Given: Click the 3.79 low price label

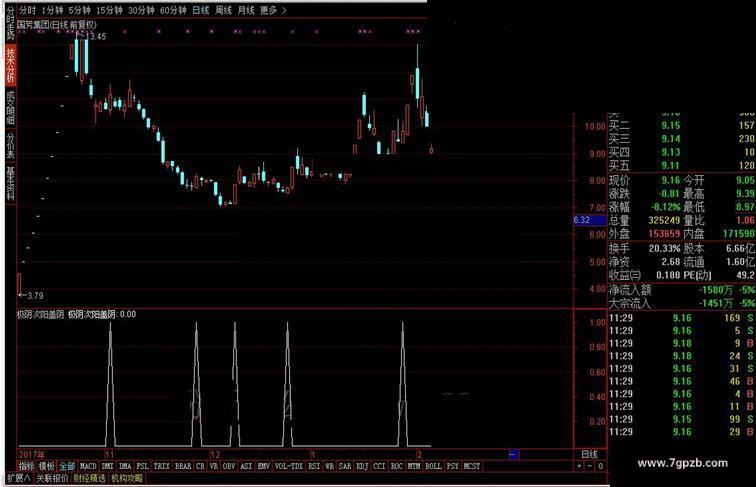Looking at the screenshot, I should point(35,296).
